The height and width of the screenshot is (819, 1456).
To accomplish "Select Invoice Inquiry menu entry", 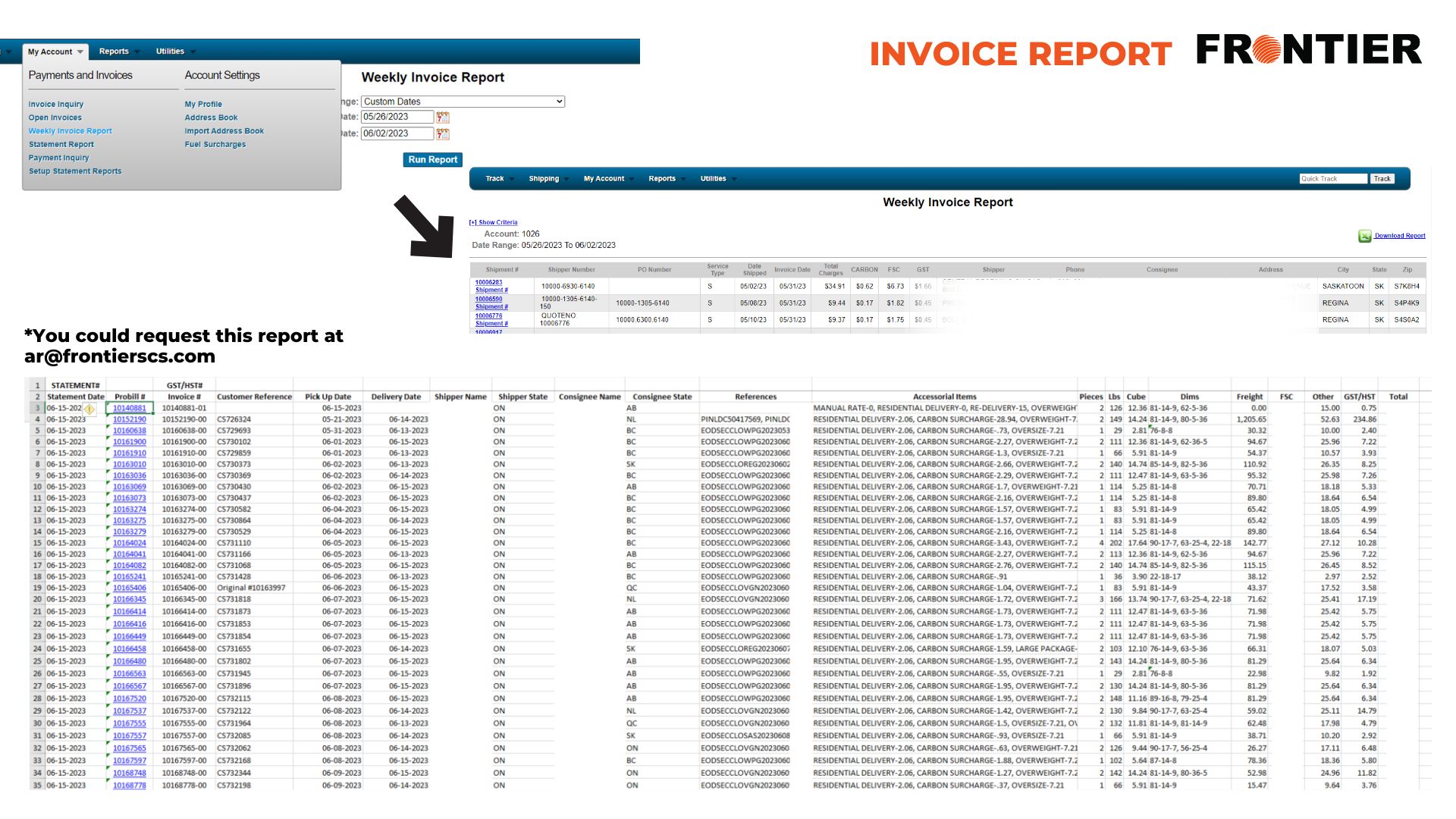I will (x=56, y=105).
